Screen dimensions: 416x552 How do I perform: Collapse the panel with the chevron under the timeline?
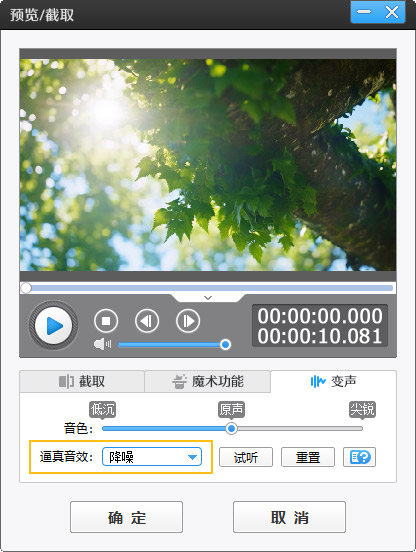[x=208, y=298]
